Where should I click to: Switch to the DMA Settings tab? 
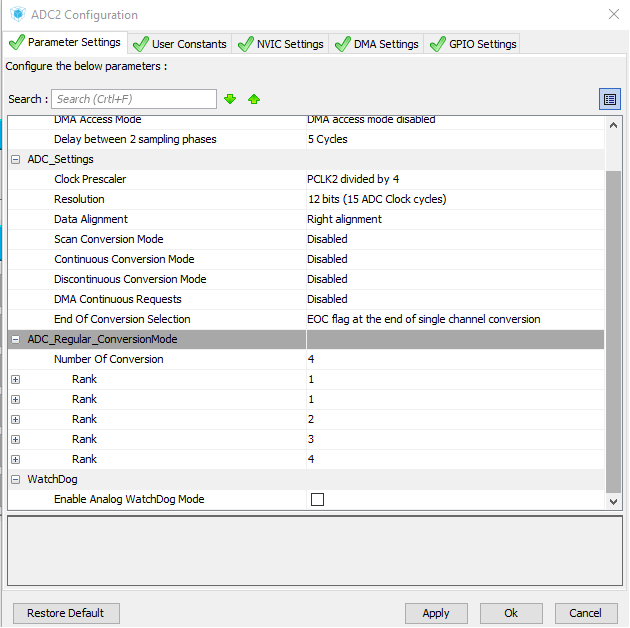(x=376, y=44)
